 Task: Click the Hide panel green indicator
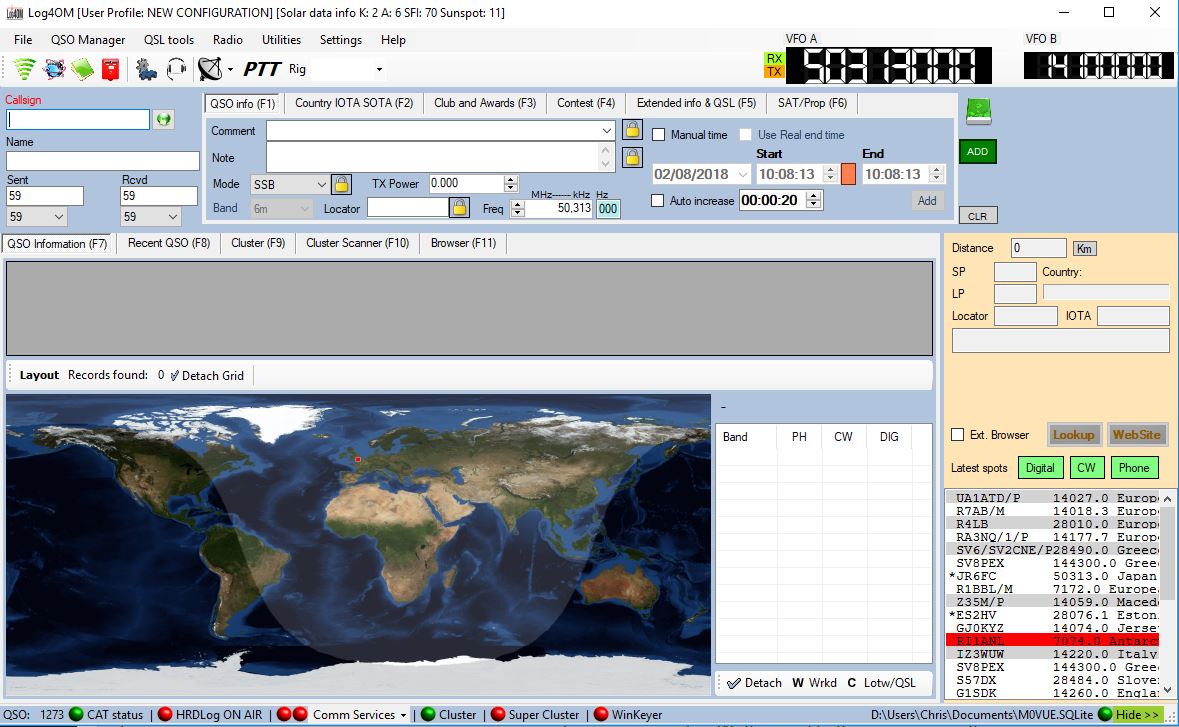coord(1105,714)
